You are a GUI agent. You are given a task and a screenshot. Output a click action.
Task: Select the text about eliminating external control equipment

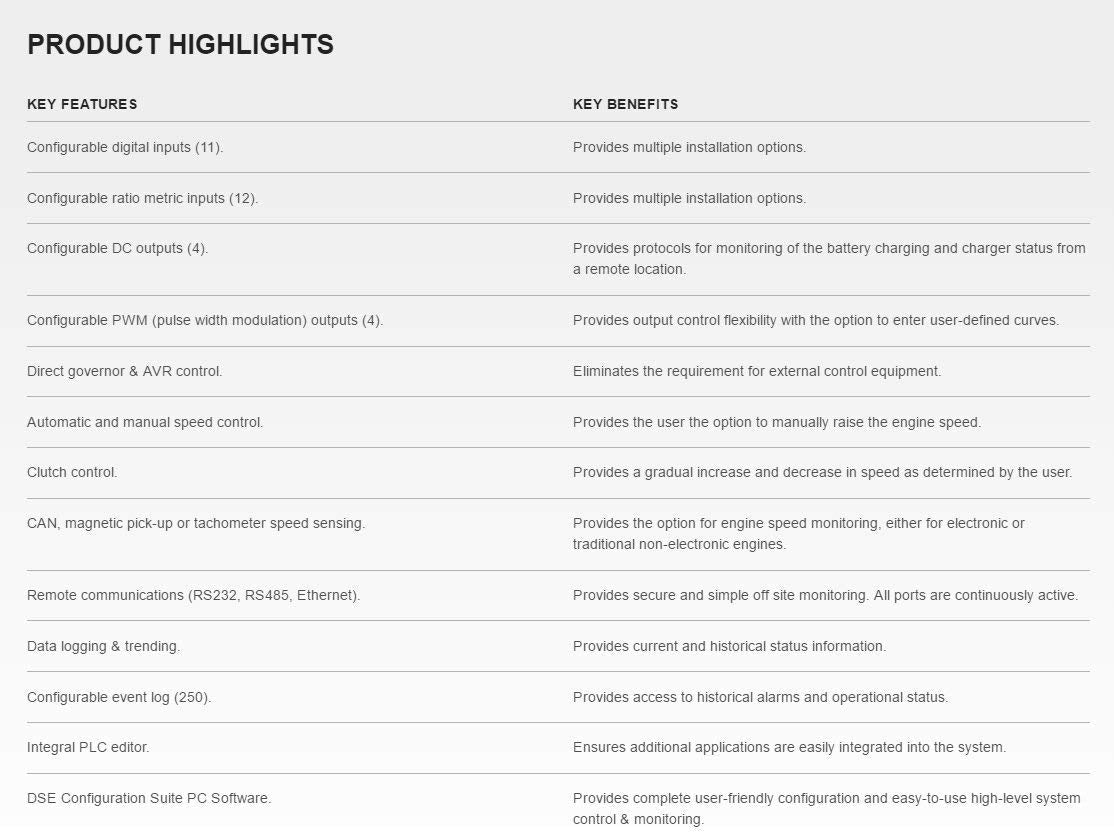(x=757, y=372)
